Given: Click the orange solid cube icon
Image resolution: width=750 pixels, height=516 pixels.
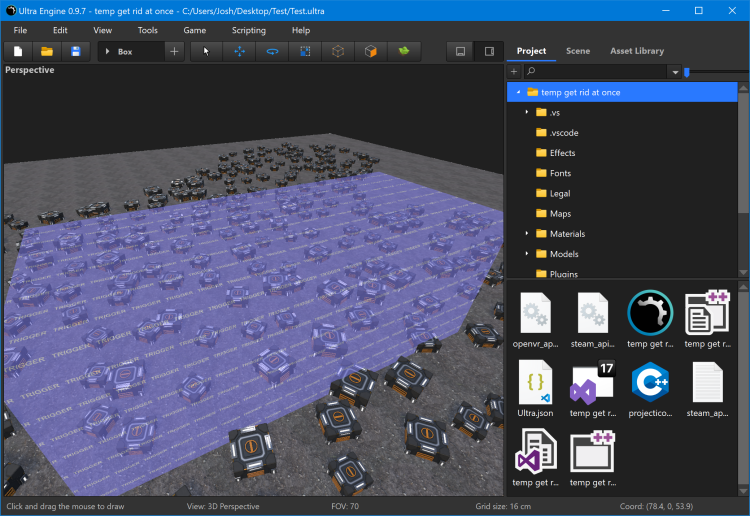Looking at the screenshot, I should coord(371,51).
